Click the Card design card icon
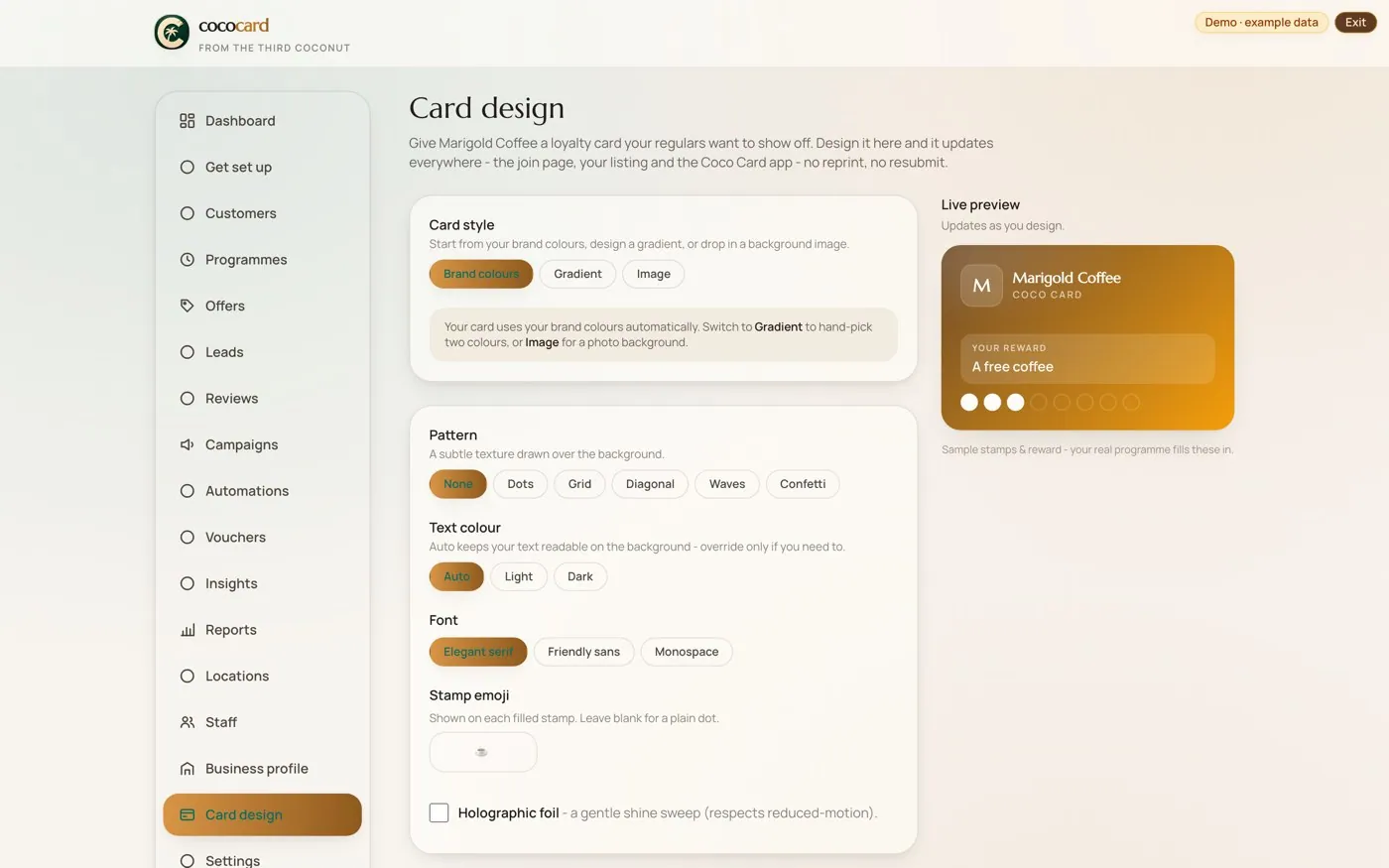Screen dimensions: 1389x868 click(187, 814)
